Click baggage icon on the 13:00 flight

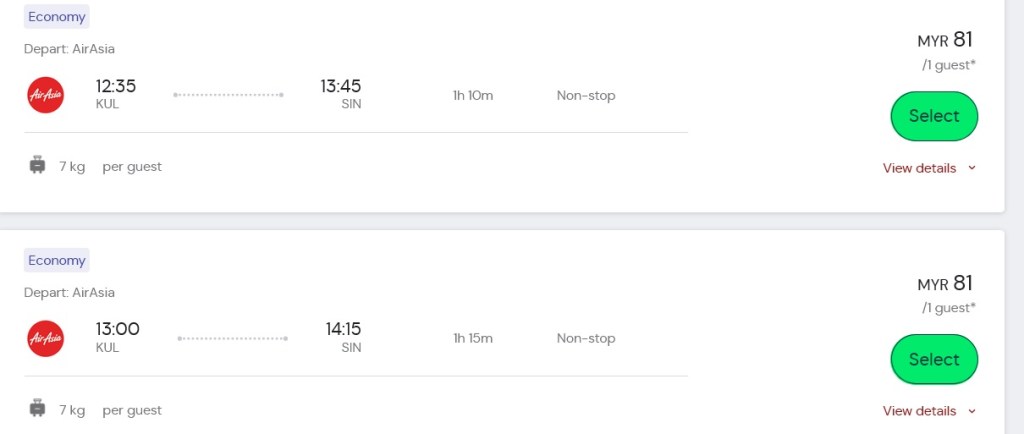(38, 409)
